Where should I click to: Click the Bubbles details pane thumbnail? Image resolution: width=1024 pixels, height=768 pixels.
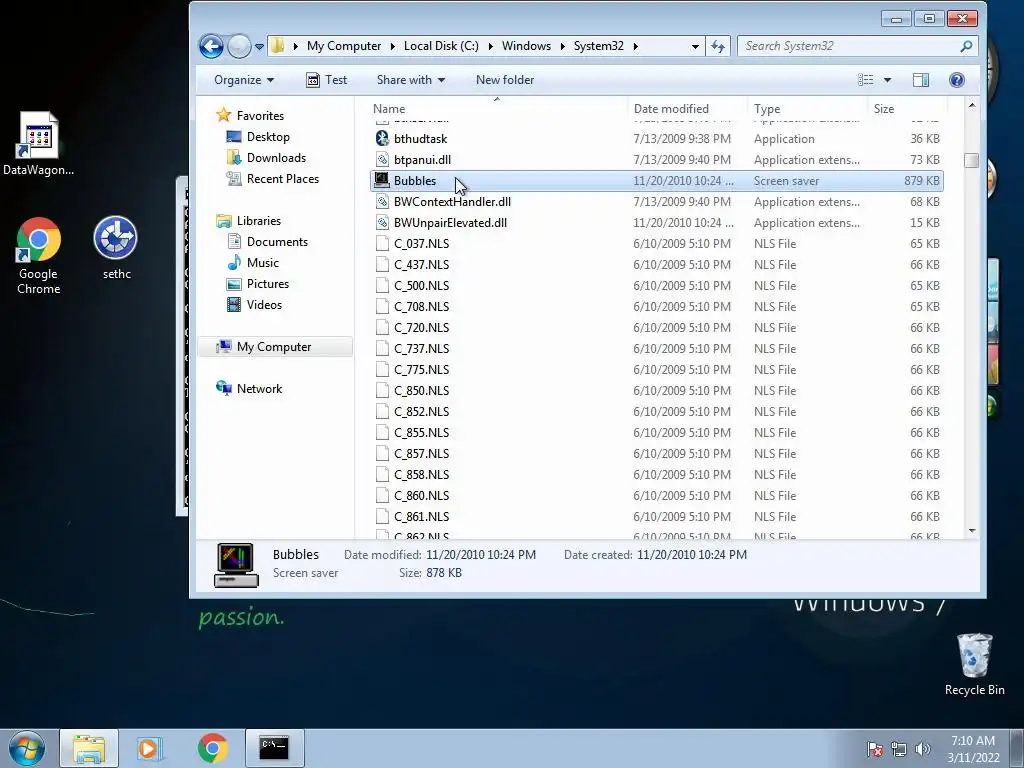[236, 565]
